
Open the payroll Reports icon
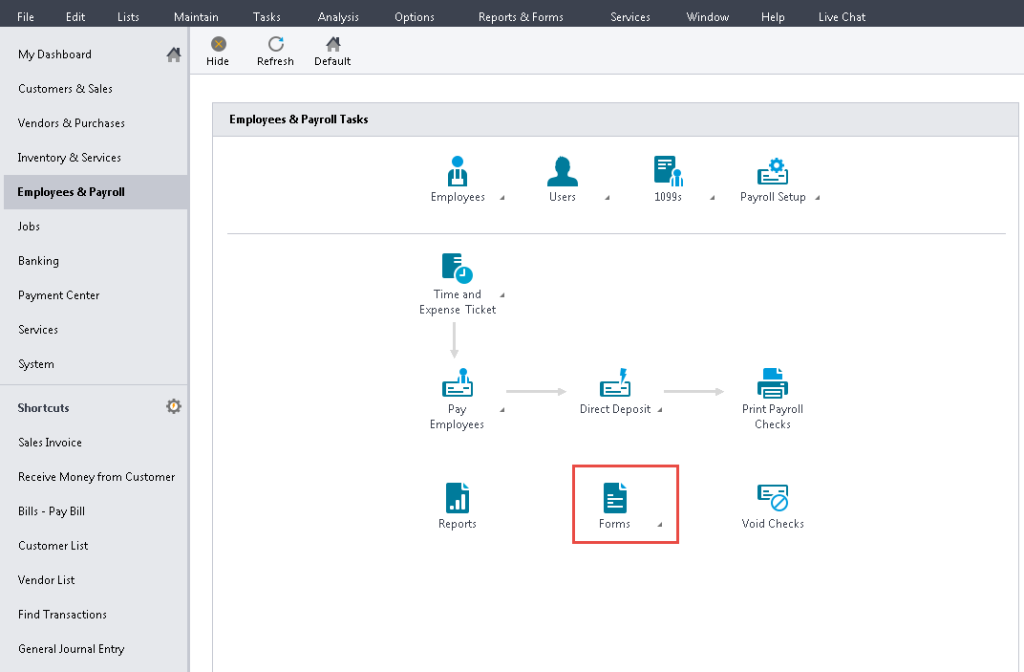pyautogui.click(x=457, y=498)
